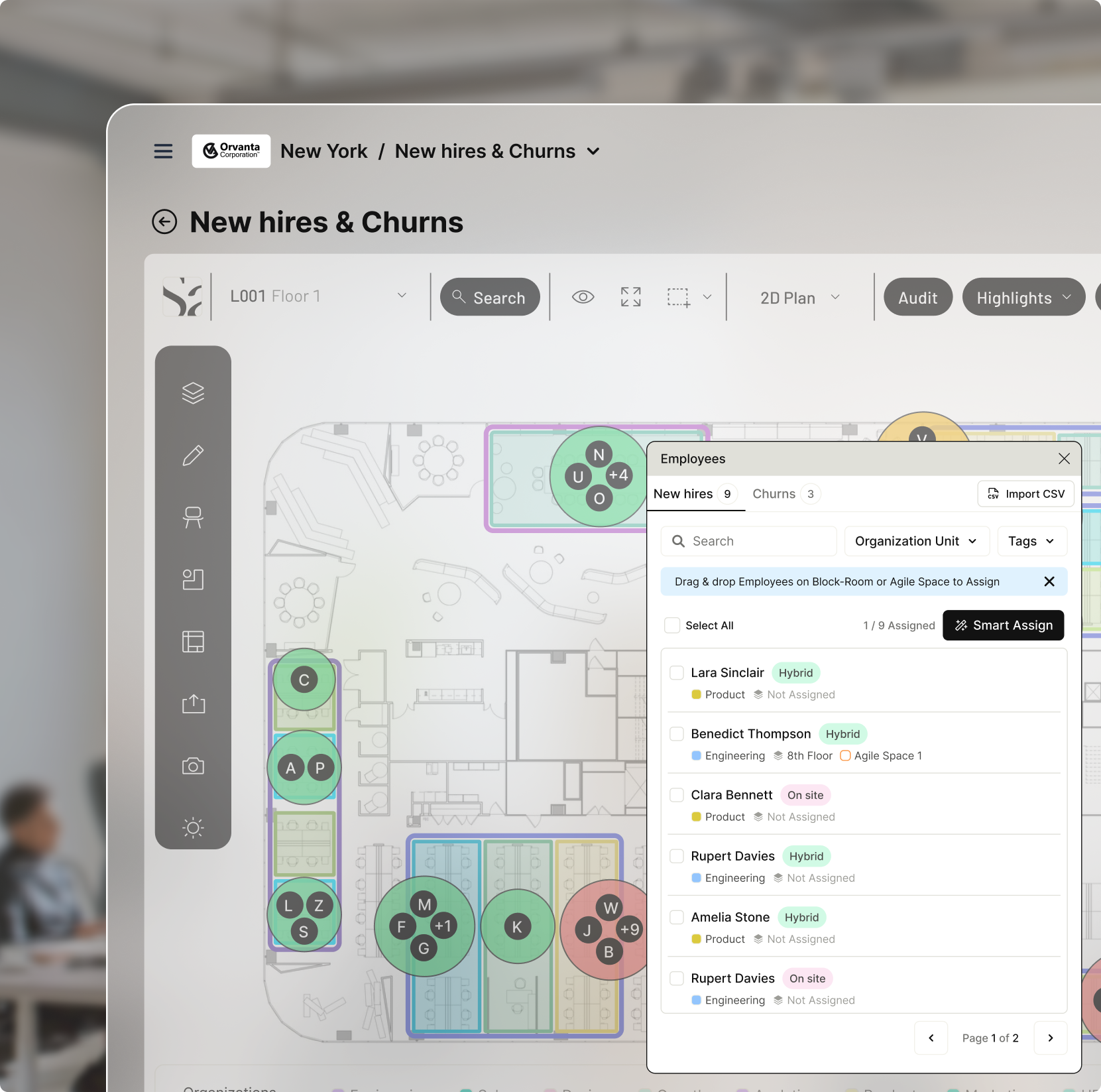Image resolution: width=1101 pixels, height=1092 pixels.
Task: Click the fullscreen expand icon
Action: [630, 297]
